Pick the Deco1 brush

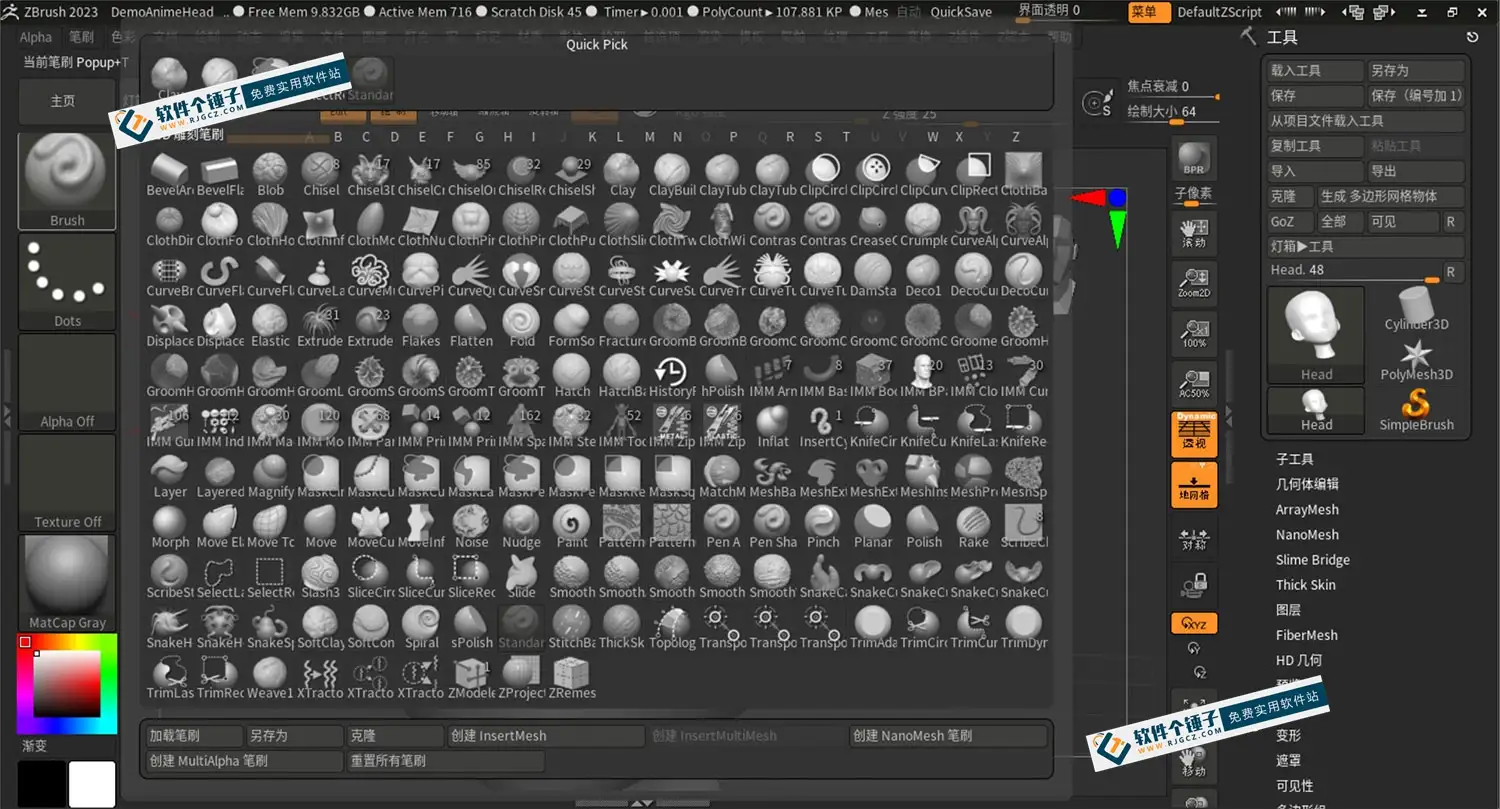pyautogui.click(x=923, y=275)
